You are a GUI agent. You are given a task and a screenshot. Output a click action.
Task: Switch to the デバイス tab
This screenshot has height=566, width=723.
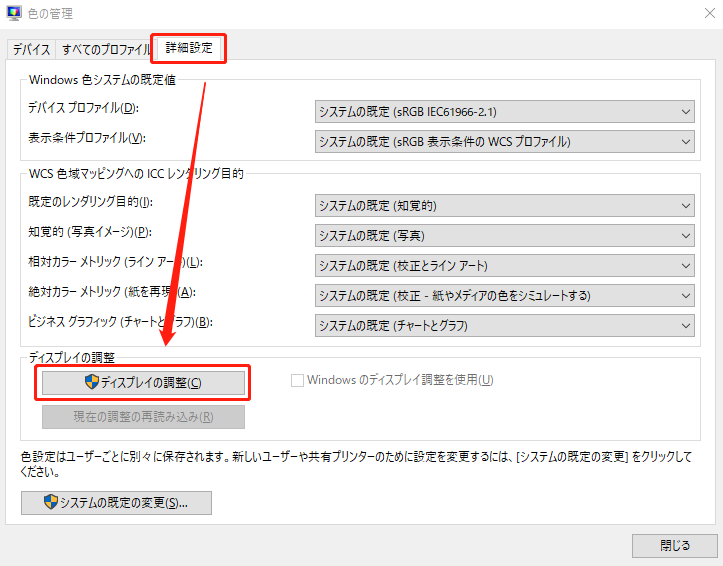coord(31,49)
